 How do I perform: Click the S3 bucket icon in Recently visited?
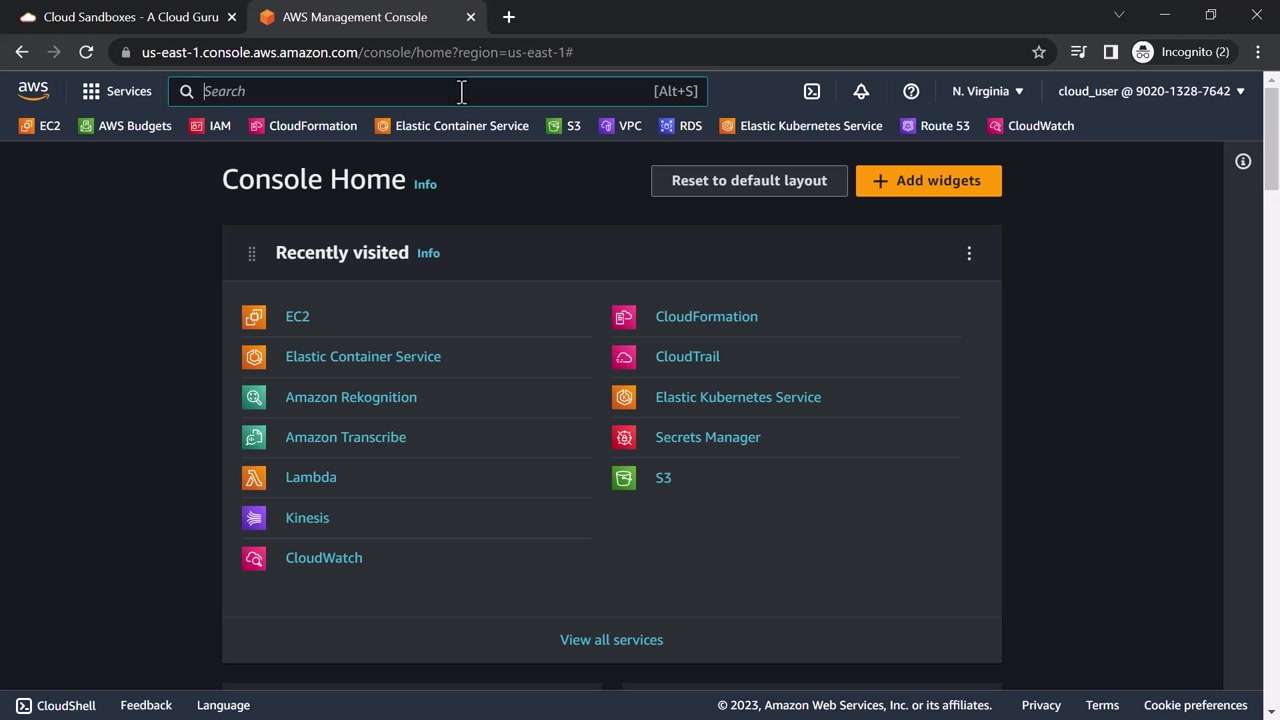(624, 478)
